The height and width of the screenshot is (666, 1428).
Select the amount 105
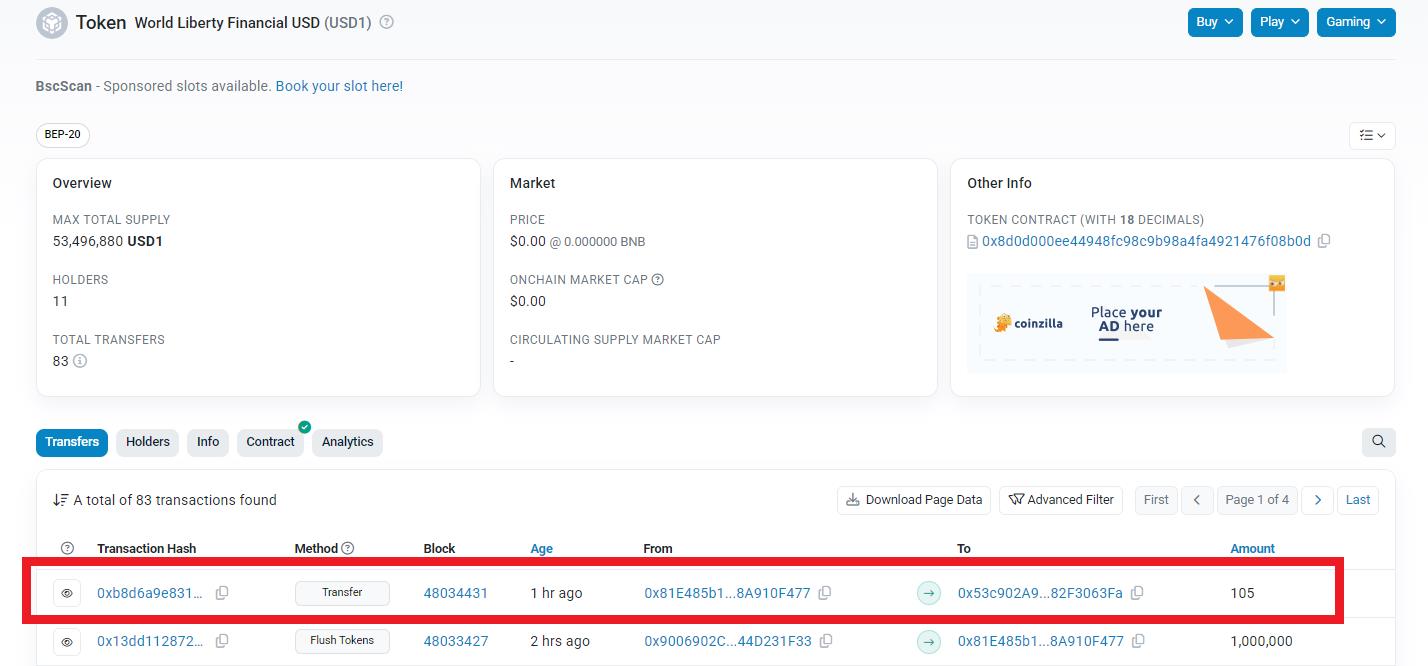(x=1242, y=593)
